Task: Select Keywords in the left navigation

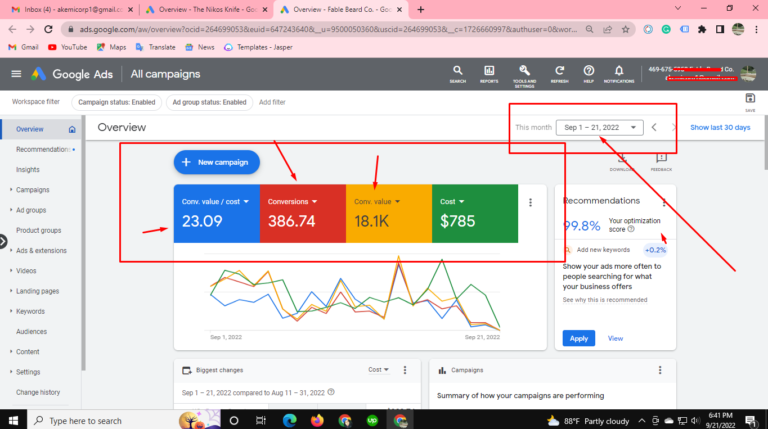Action: tap(30, 311)
